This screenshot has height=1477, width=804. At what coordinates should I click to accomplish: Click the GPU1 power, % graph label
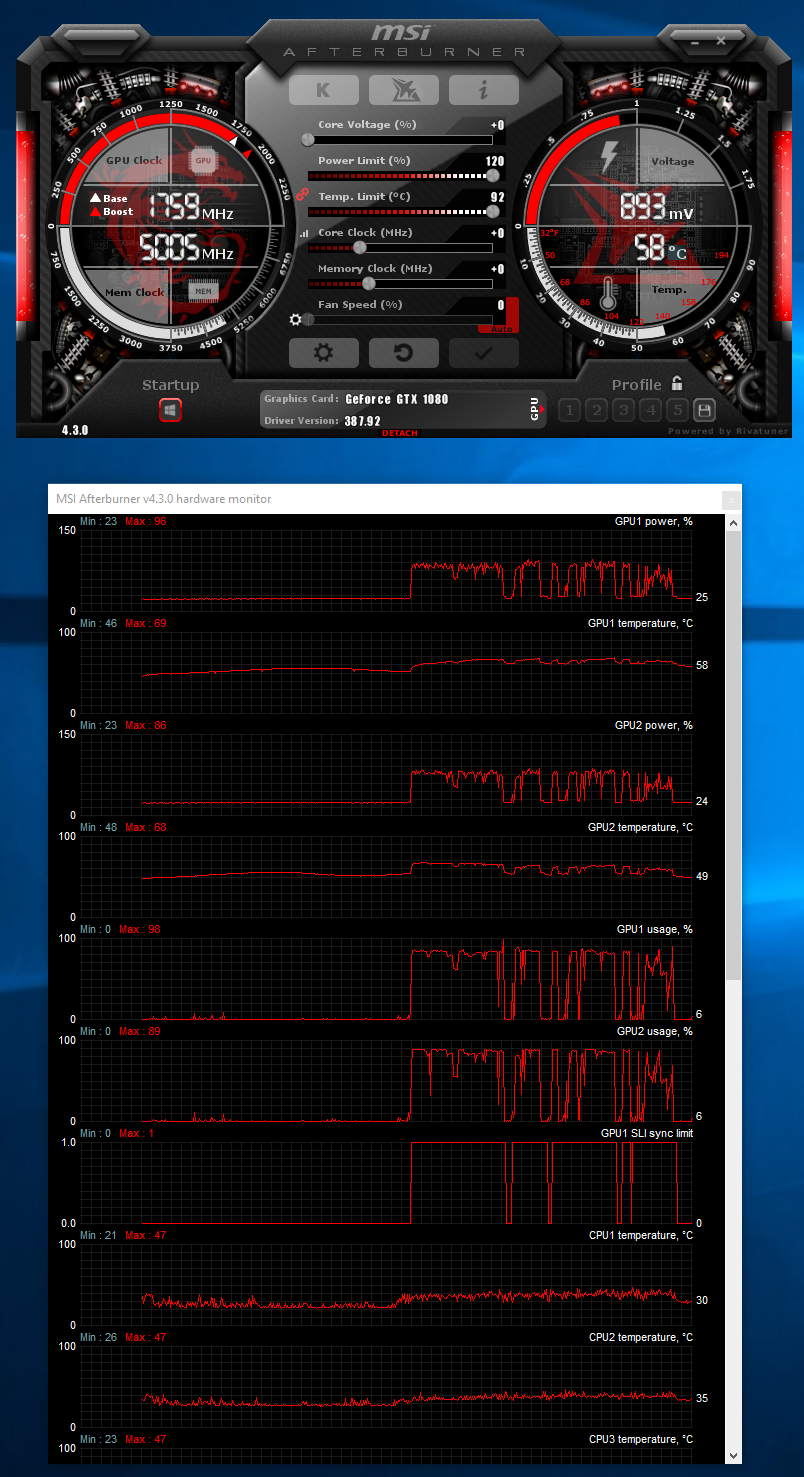653,522
